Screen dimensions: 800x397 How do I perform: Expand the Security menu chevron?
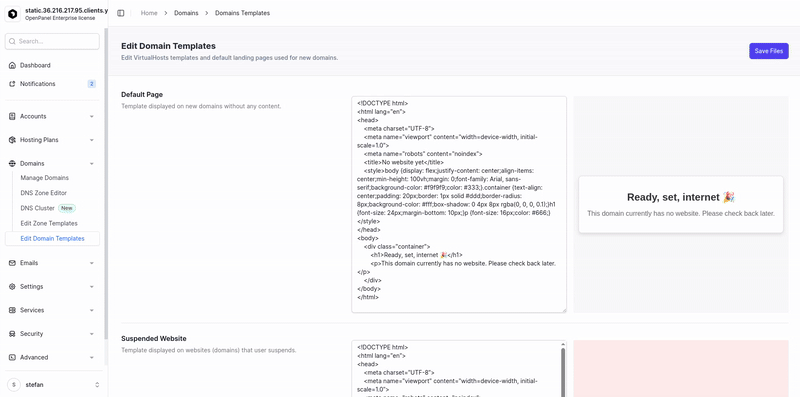(x=92, y=334)
